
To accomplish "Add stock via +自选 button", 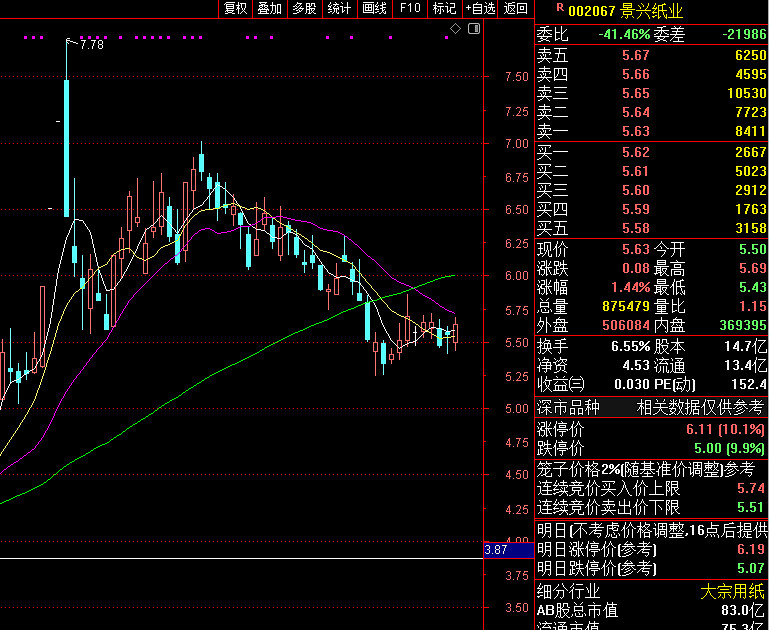I will point(480,9).
